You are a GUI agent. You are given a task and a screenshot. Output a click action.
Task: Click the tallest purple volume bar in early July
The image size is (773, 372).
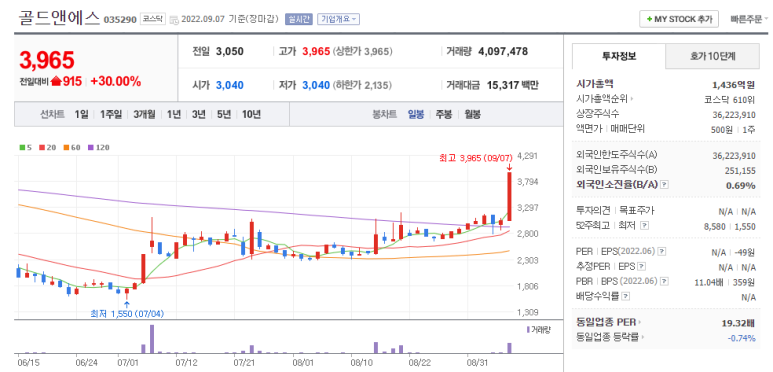click(152, 339)
